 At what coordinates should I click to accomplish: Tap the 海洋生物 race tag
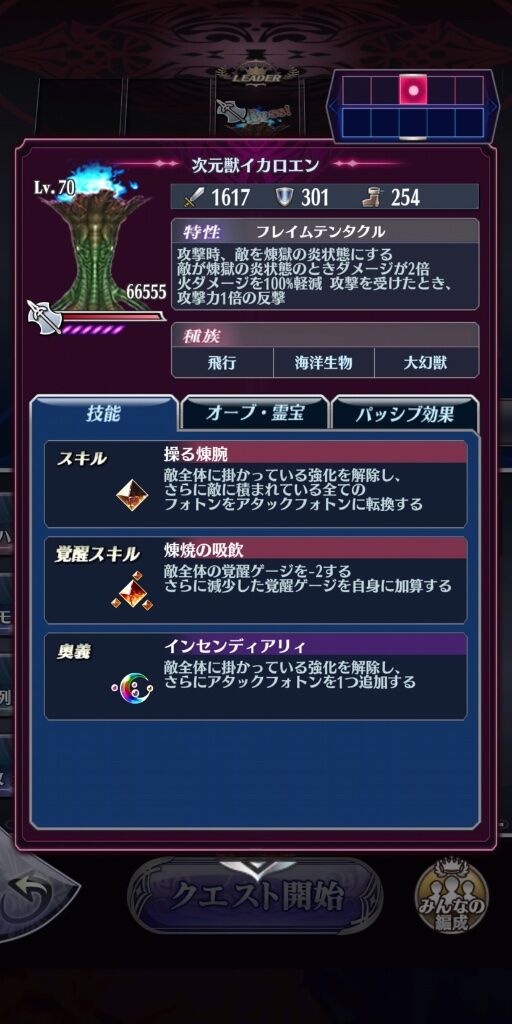[x=323, y=363]
